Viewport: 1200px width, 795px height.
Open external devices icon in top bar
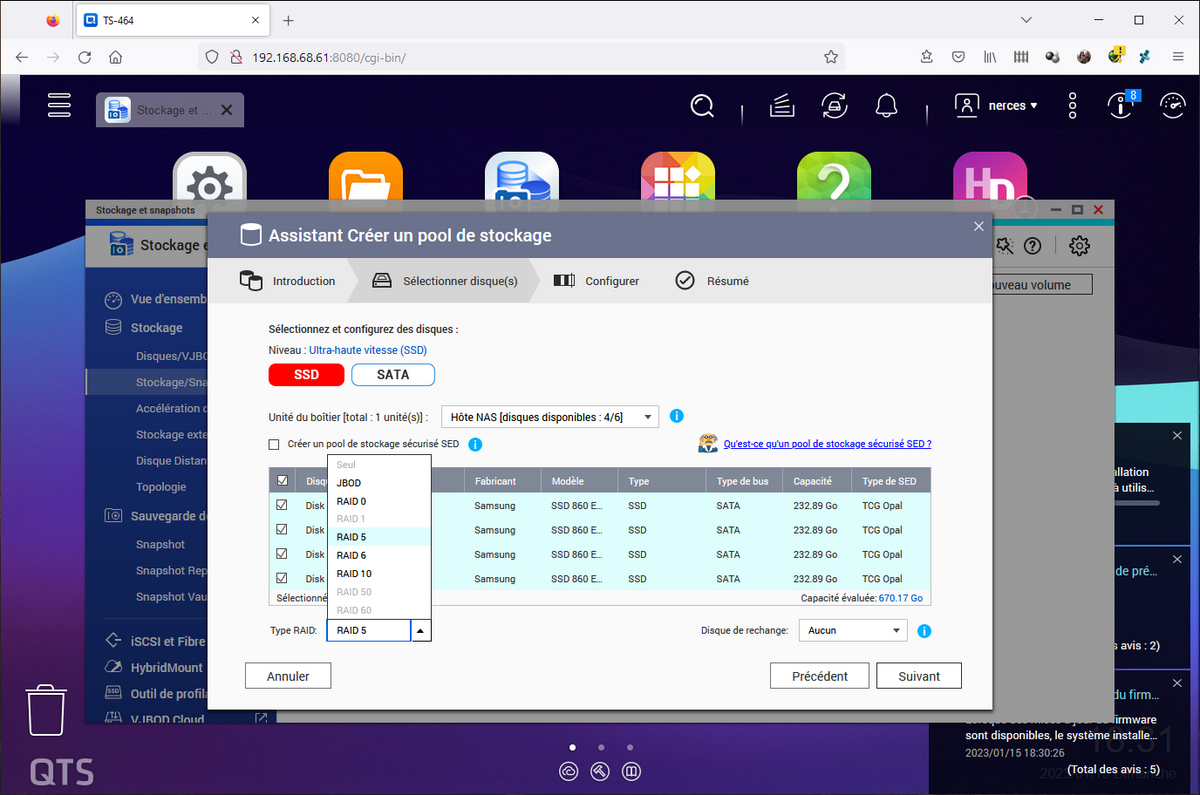833,105
